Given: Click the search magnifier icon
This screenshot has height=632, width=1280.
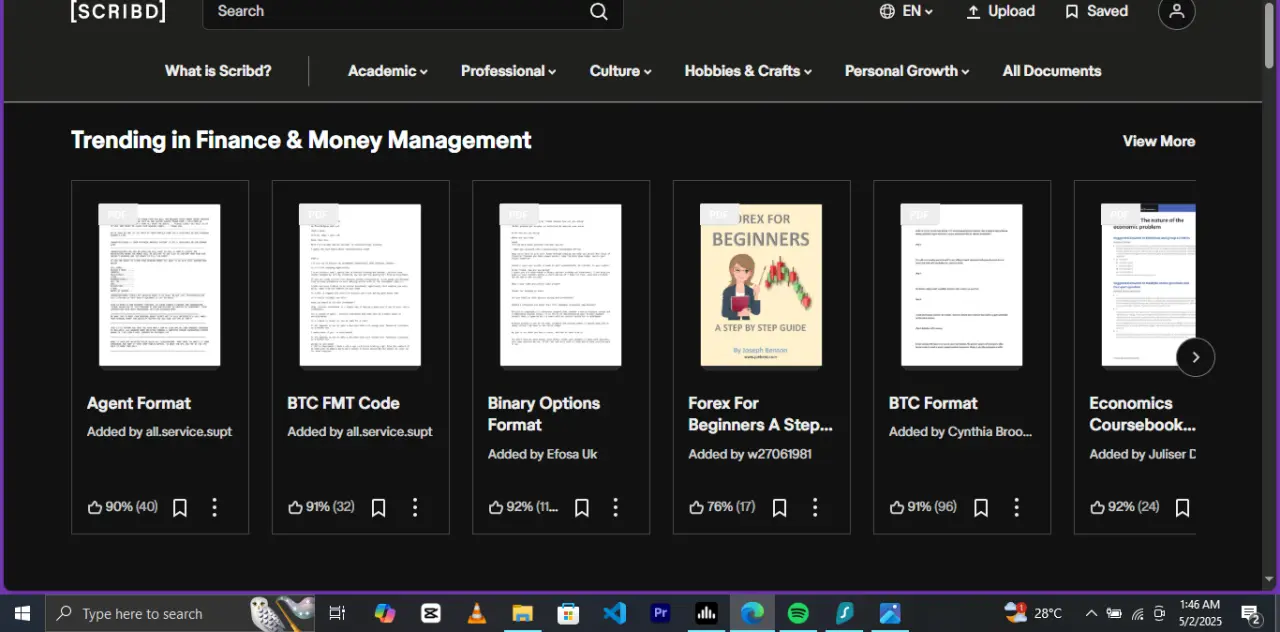Looking at the screenshot, I should [x=598, y=11].
